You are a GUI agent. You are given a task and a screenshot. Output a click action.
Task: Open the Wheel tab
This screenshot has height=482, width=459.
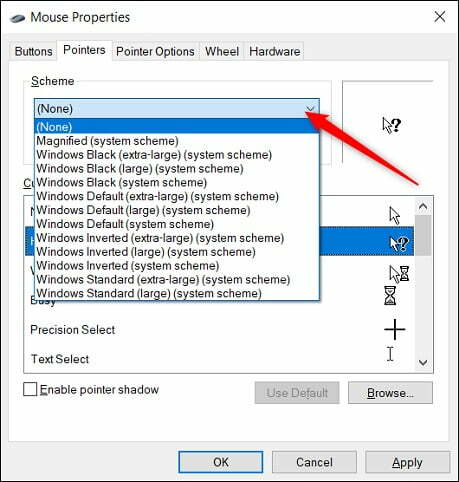222,51
